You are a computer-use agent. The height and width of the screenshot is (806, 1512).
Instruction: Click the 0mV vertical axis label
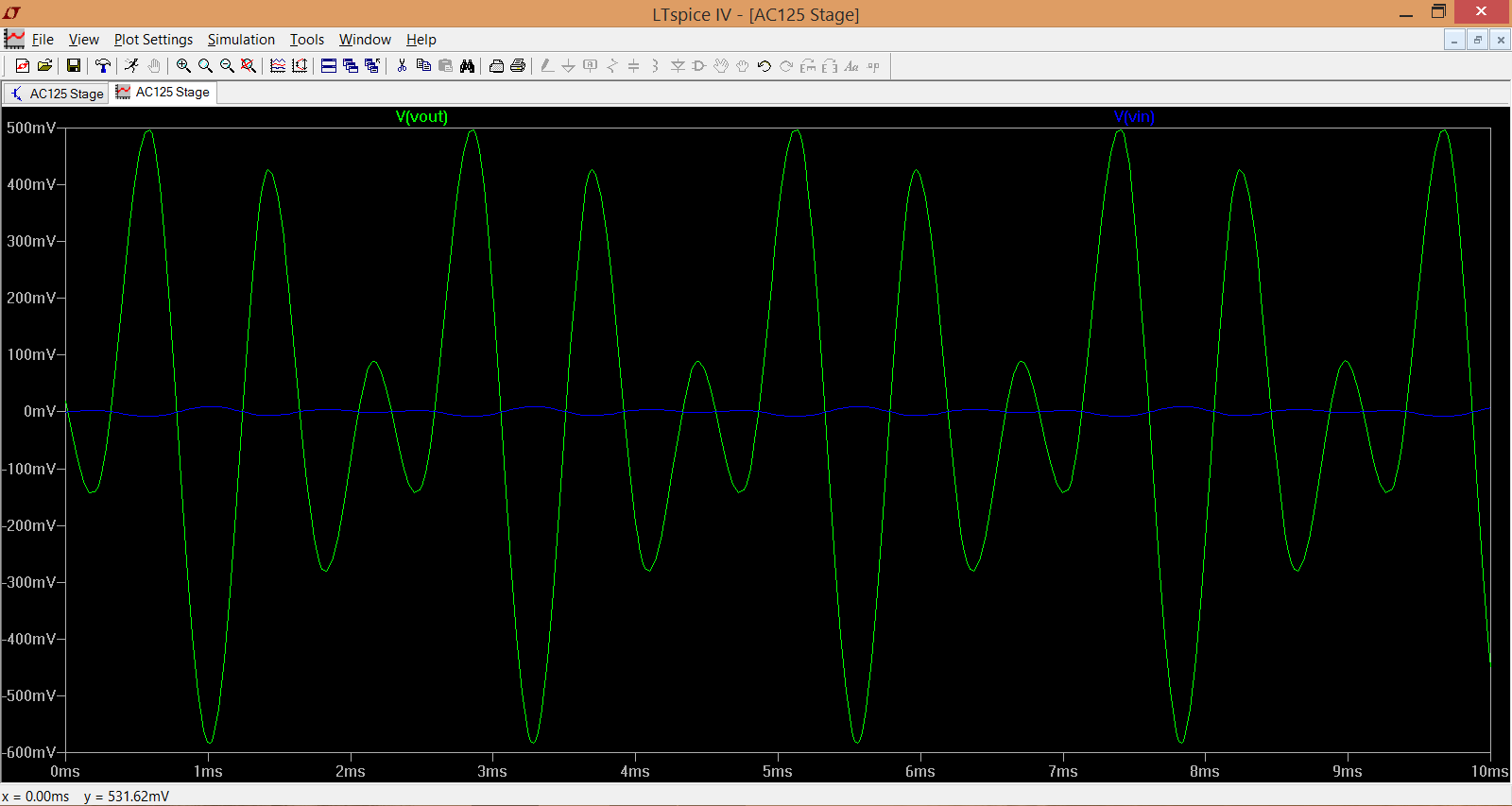pos(40,411)
